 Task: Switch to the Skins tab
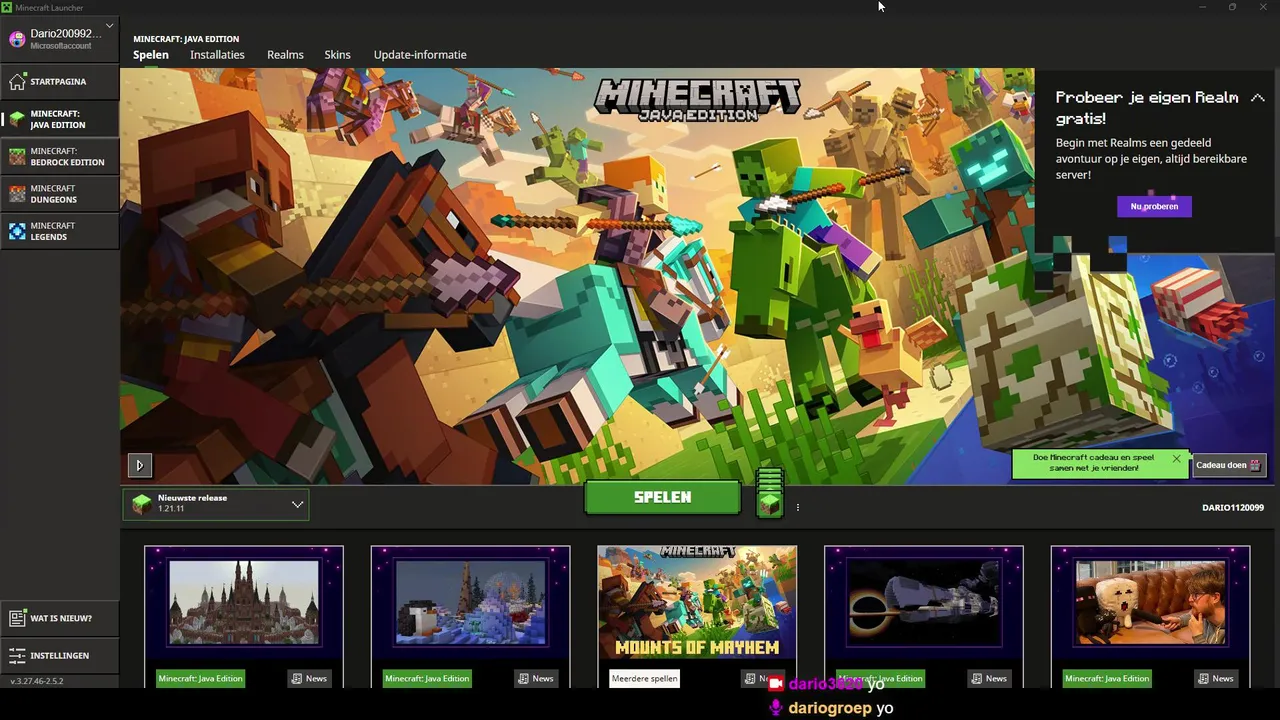(337, 55)
